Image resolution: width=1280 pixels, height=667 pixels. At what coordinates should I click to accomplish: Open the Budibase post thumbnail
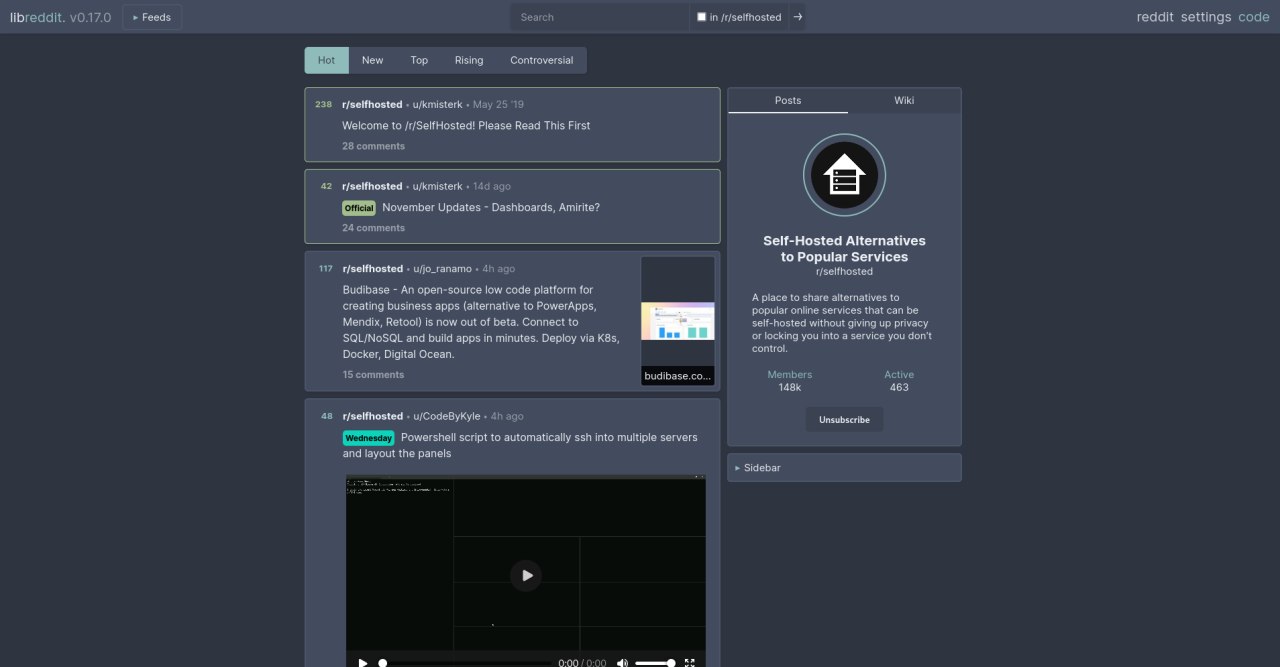678,321
